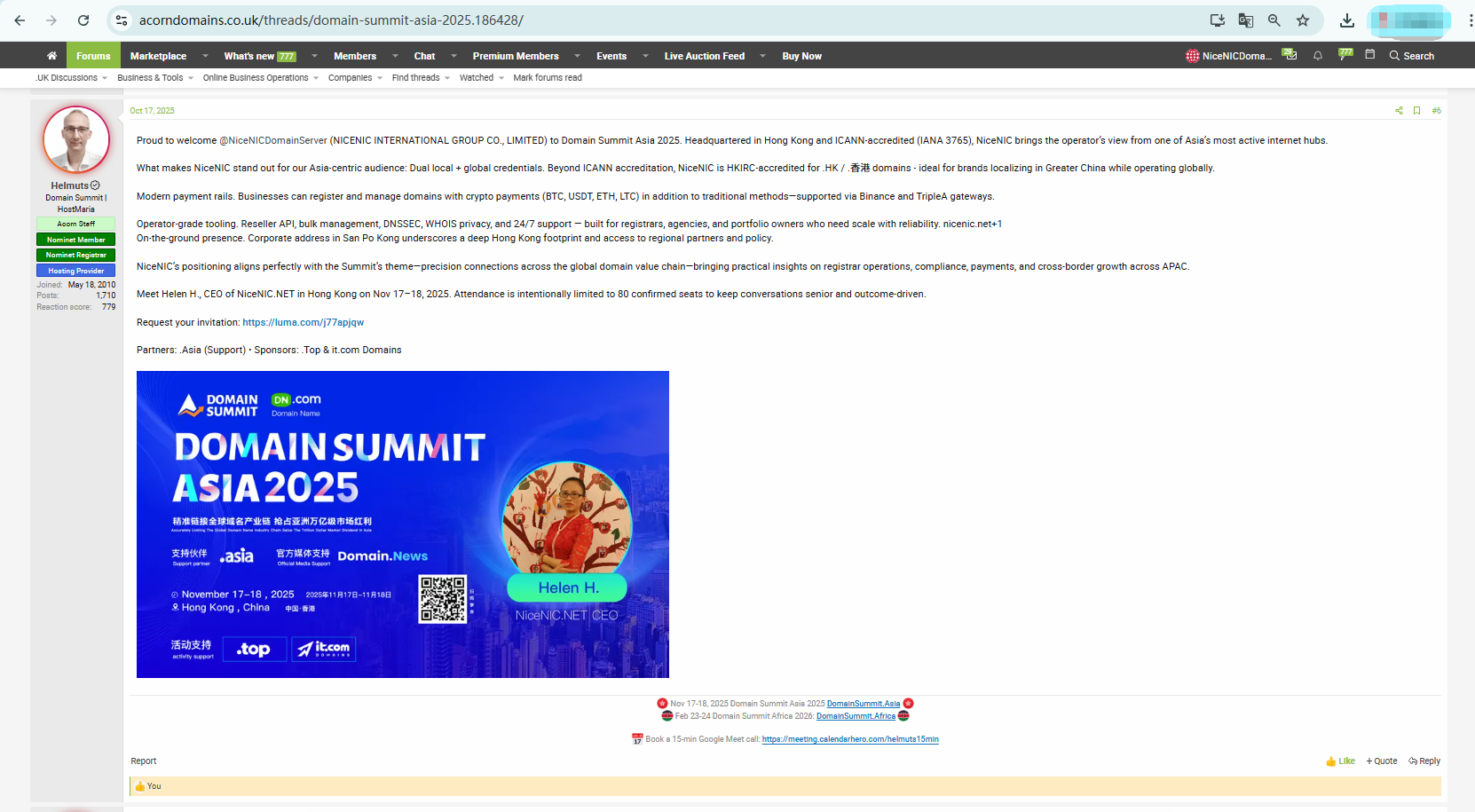Screen dimensions: 1475x812
Task: Open the alerts bell icon
Action: tap(1318, 56)
